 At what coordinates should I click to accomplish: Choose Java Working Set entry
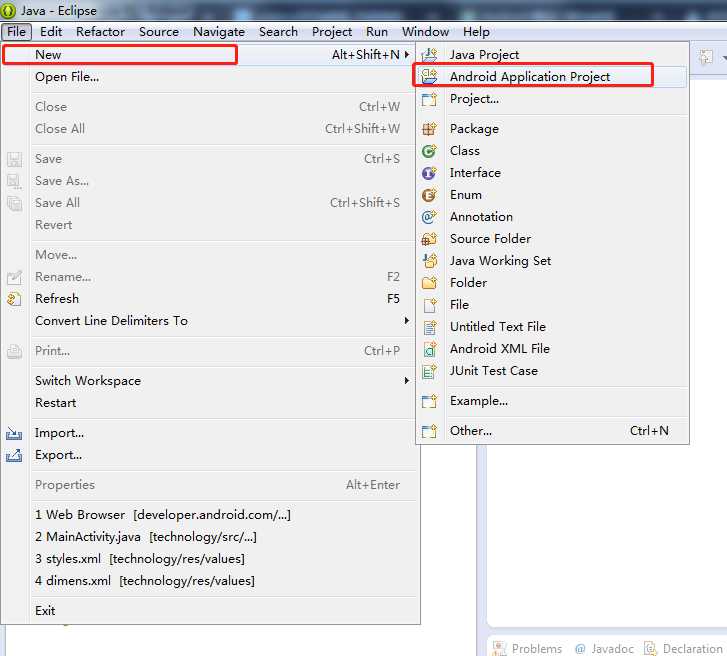pyautogui.click(x=552, y=261)
